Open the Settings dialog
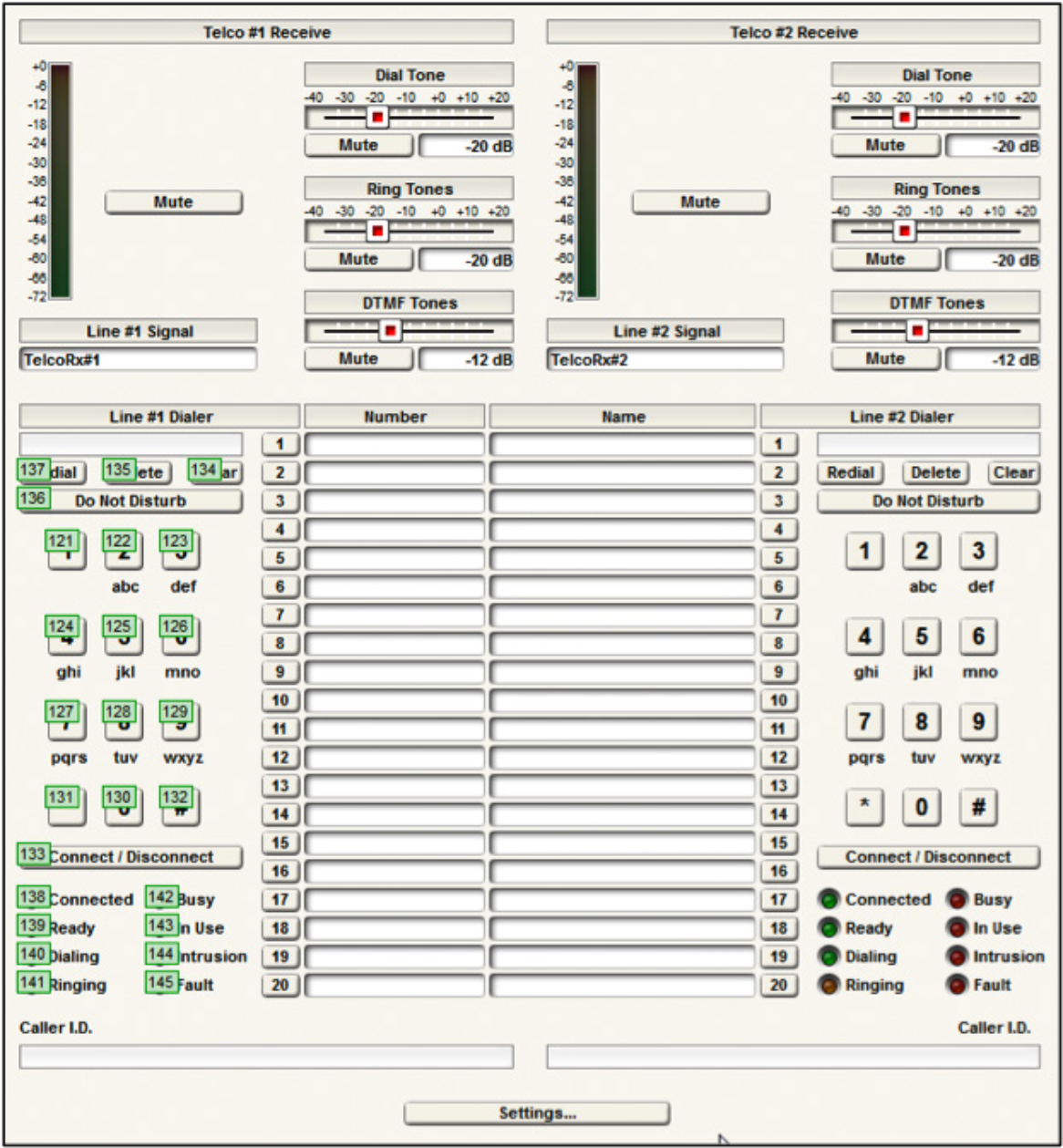The image size is (1063, 1148). (x=537, y=1112)
